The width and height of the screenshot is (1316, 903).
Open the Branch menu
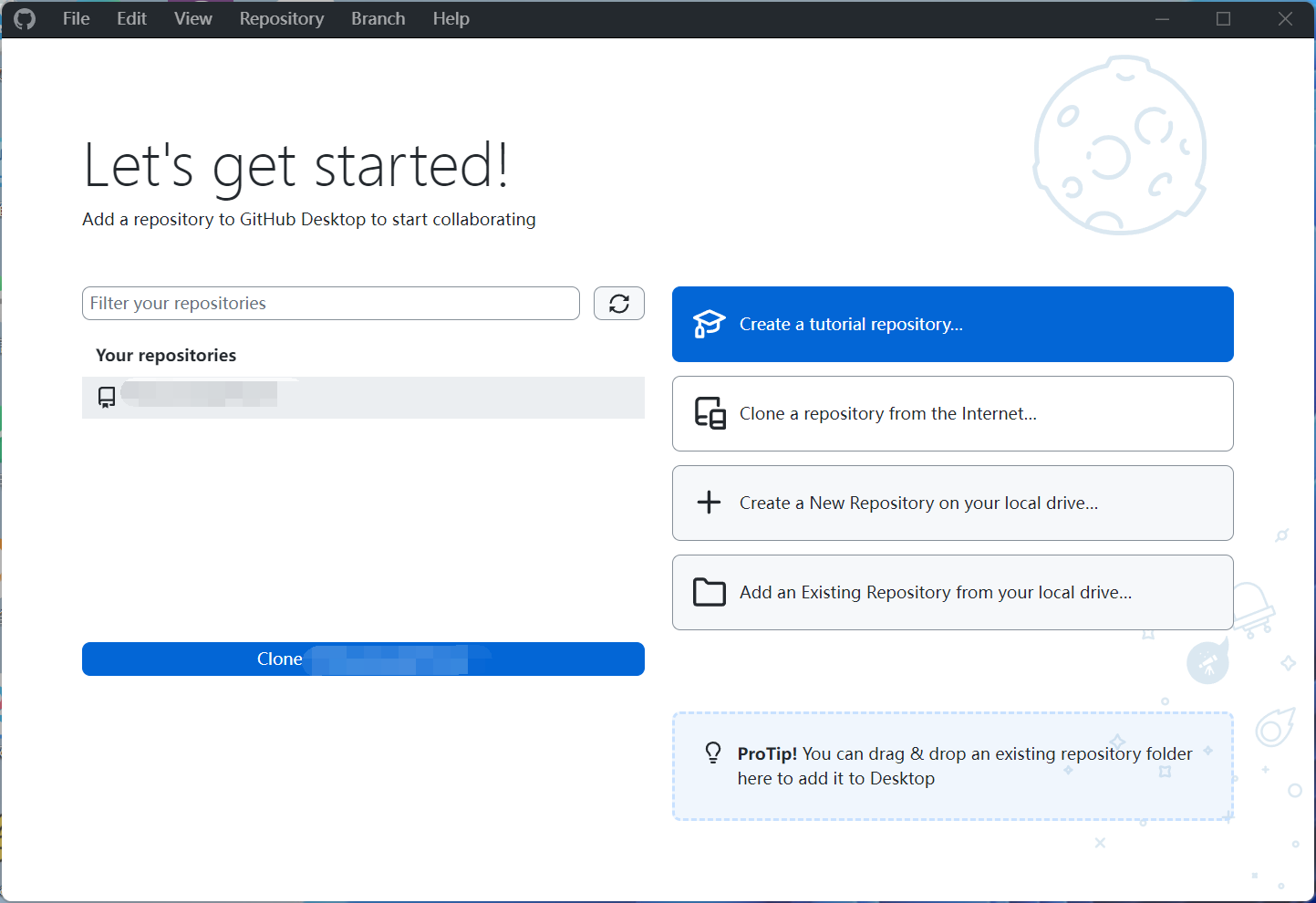point(378,19)
